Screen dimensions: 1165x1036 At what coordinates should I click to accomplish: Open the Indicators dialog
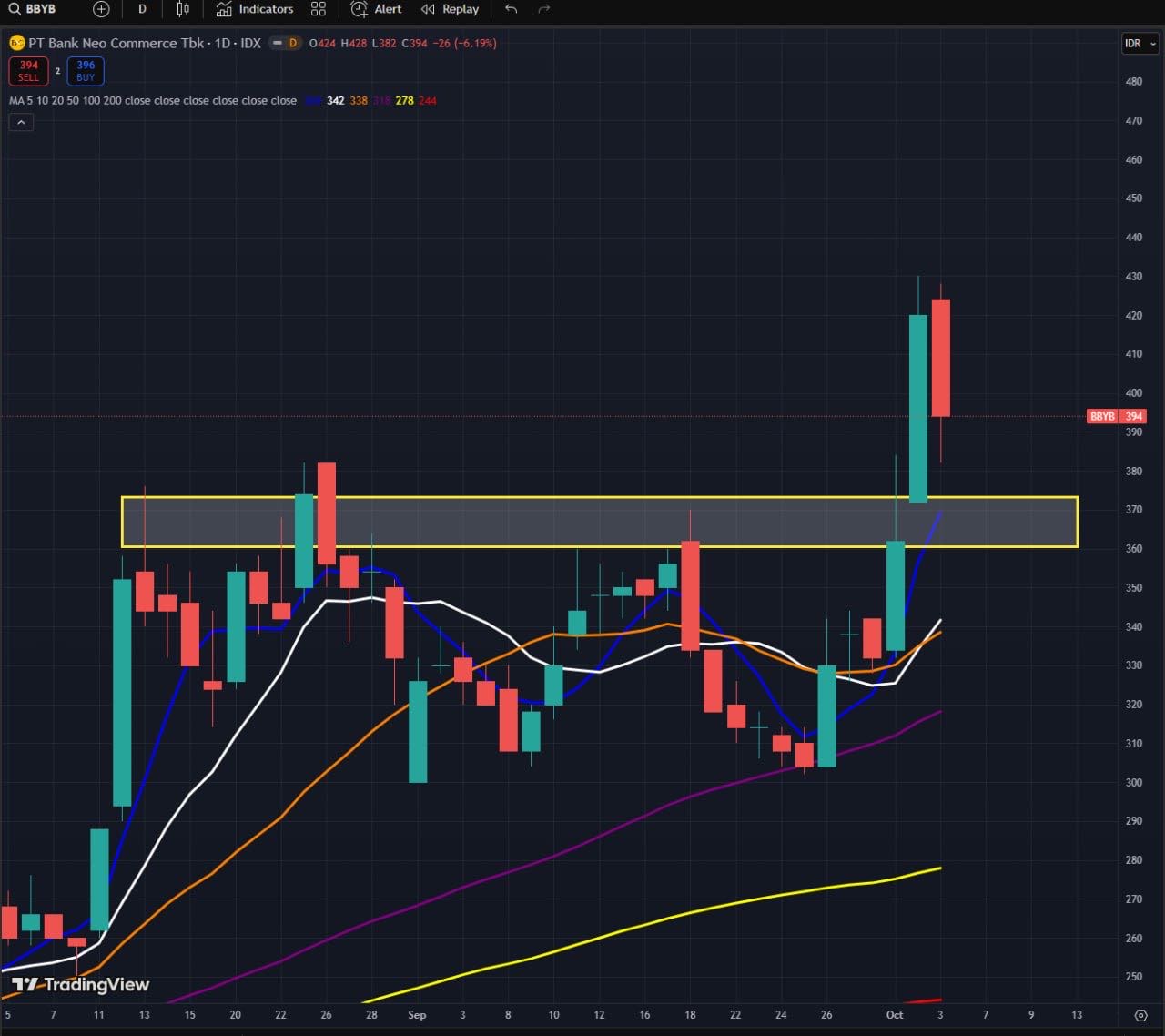click(x=255, y=9)
